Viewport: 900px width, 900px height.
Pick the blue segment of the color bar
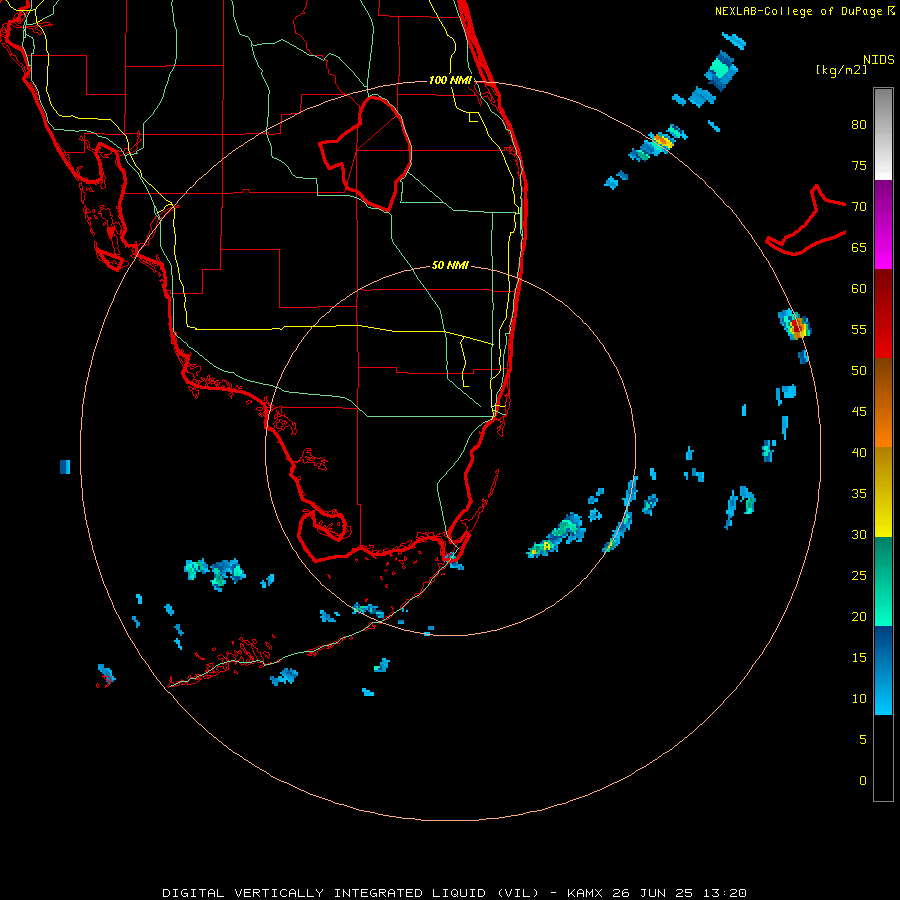tap(883, 670)
